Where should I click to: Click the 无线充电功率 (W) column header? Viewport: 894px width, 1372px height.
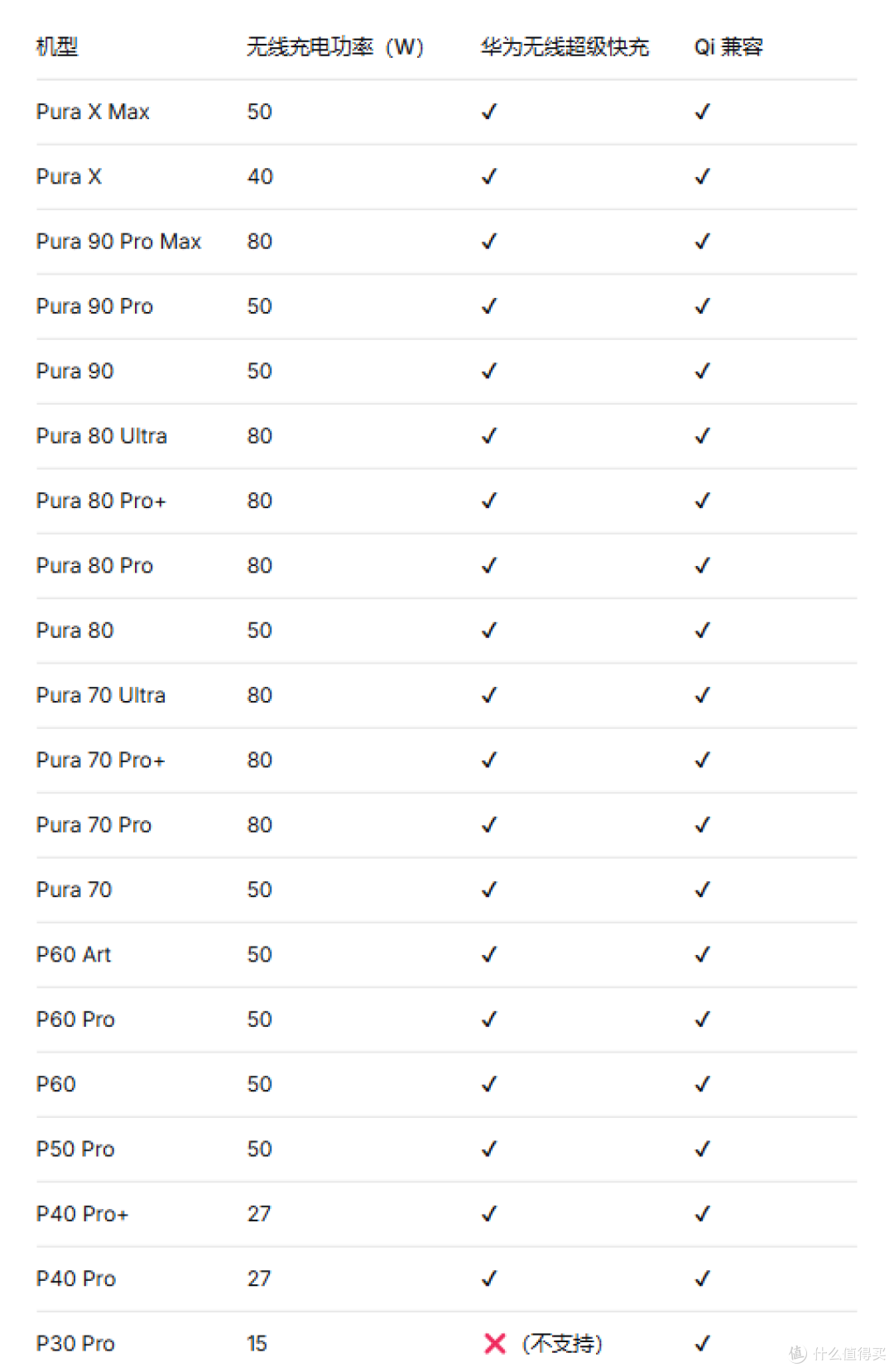pyautogui.click(x=335, y=46)
